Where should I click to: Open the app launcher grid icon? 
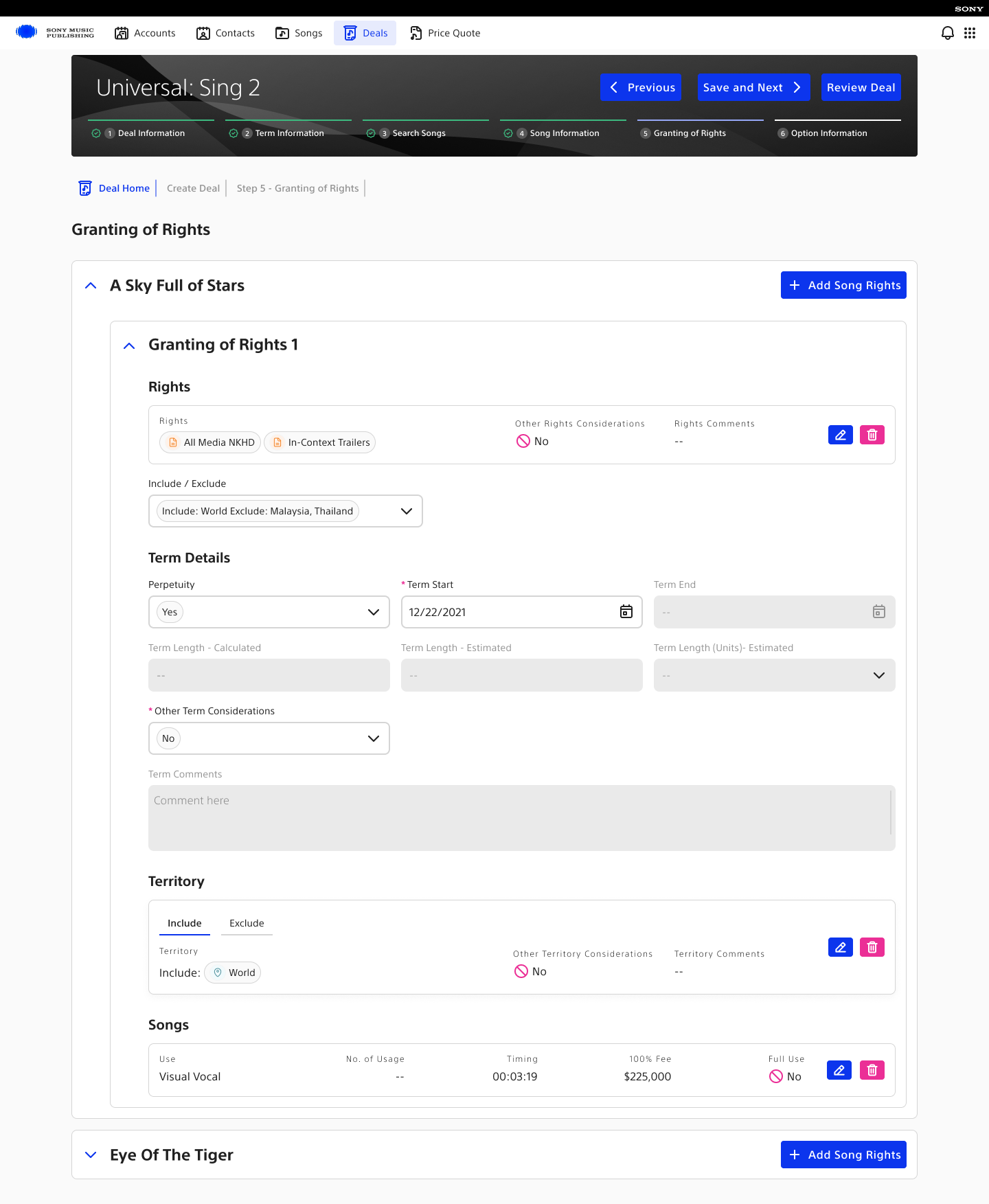(x=970, y=33)
